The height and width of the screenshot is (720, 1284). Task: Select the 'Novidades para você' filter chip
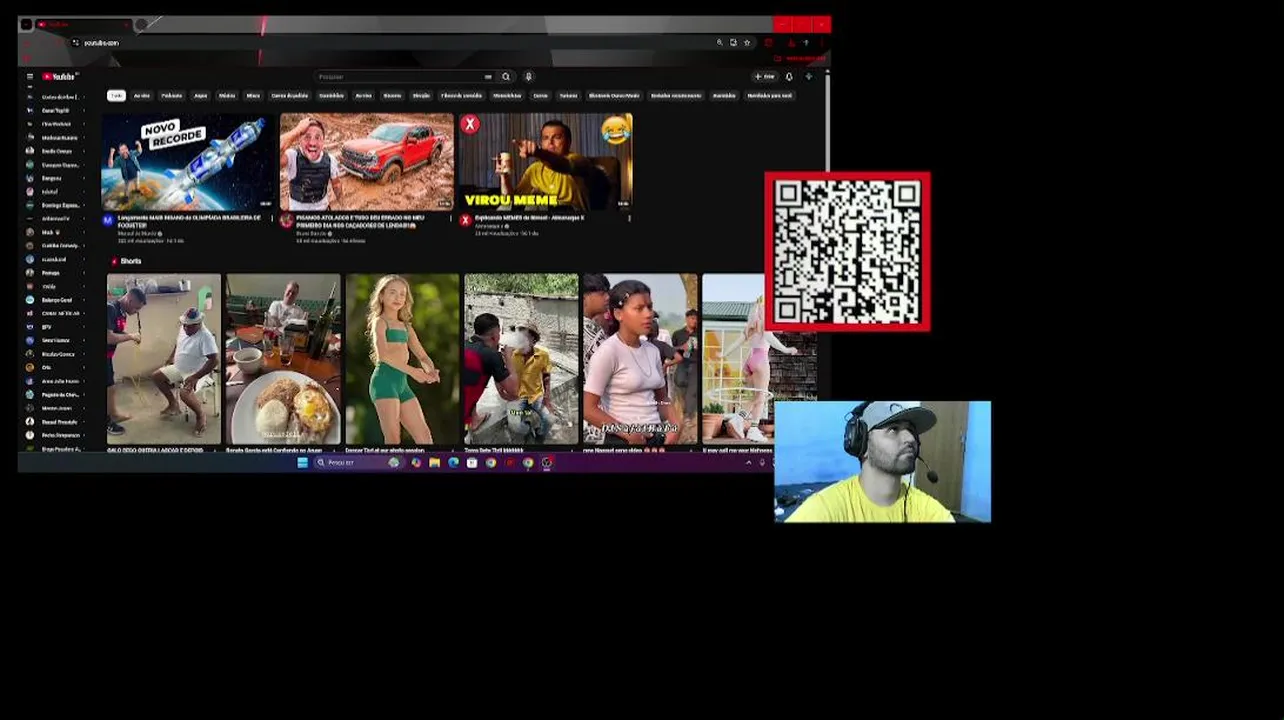770,95
